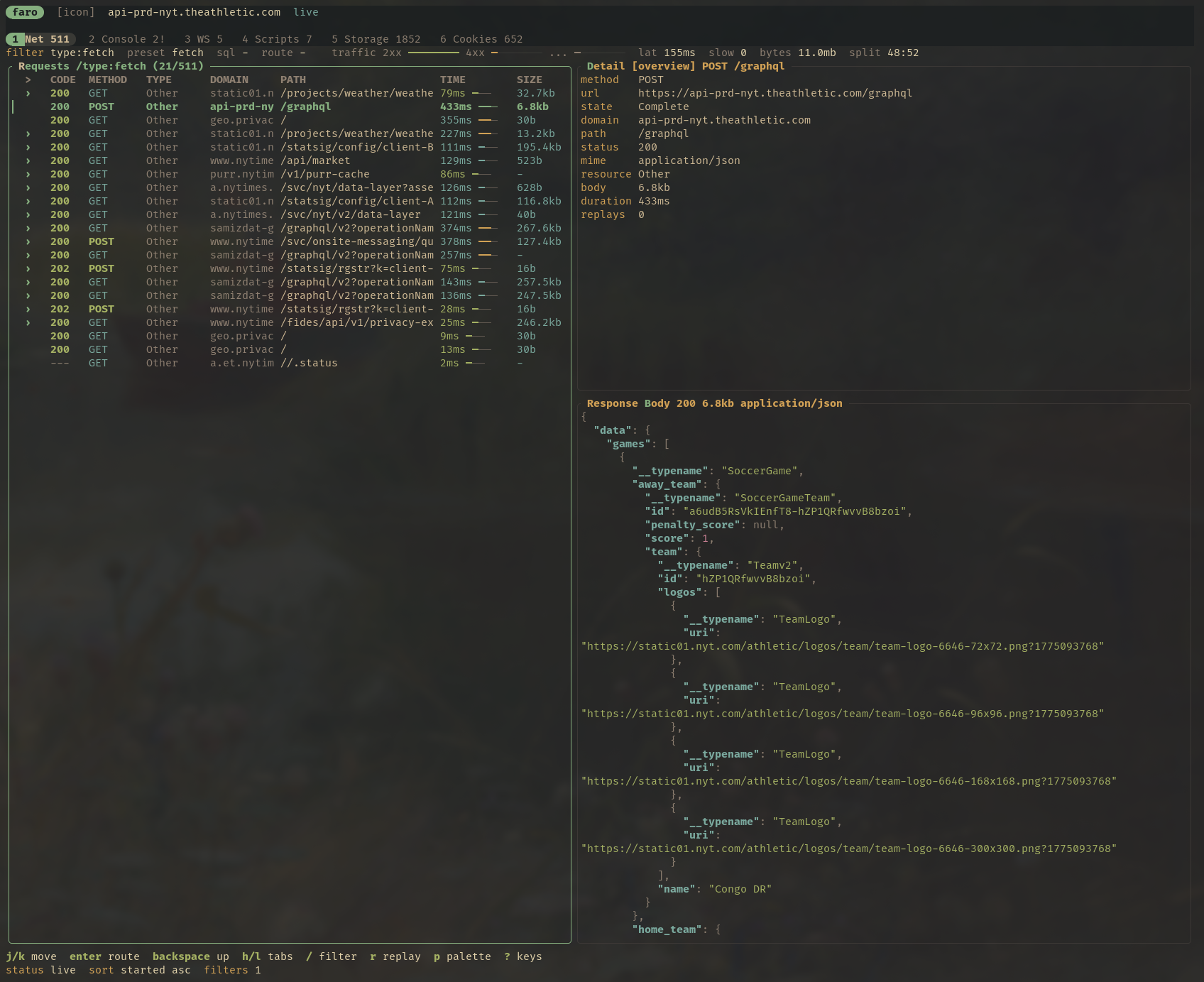Viewport: 1204px width, 982px height.
Task: Sort by the CODE column header
Action: [x=63, y=80]
